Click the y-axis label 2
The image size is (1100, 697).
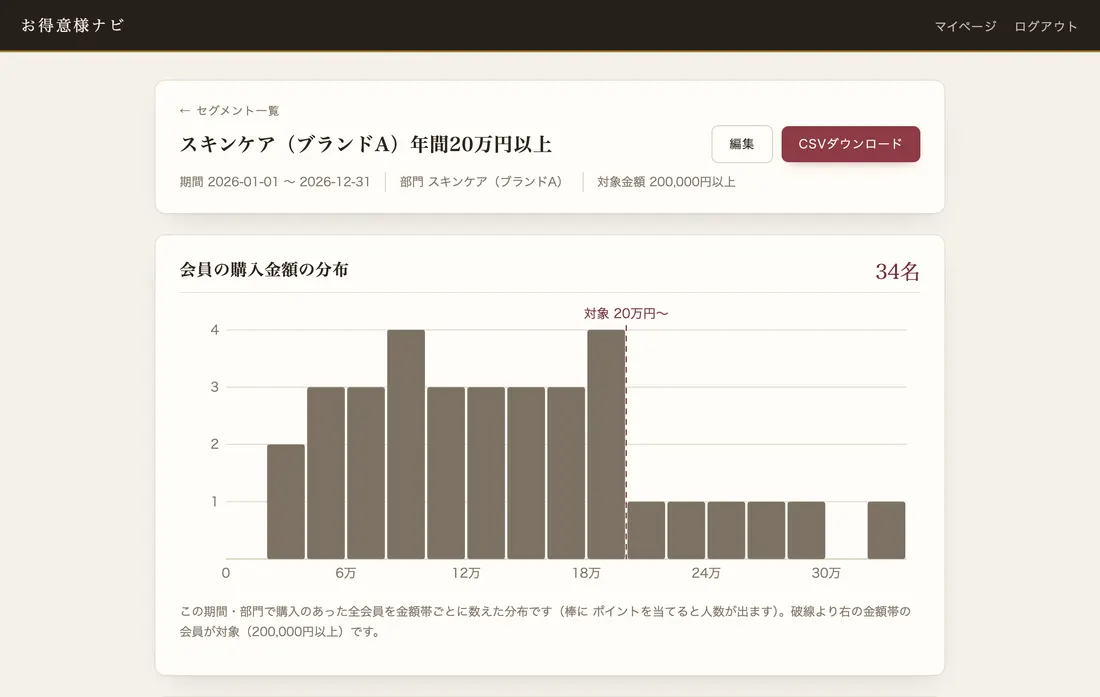[215, 444]
